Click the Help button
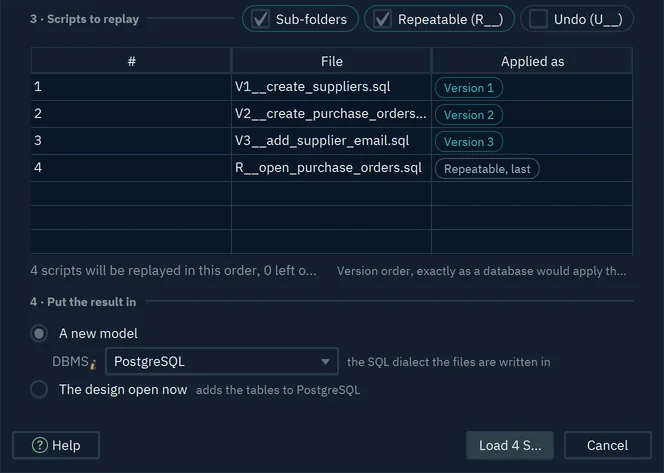 [56, 445]
